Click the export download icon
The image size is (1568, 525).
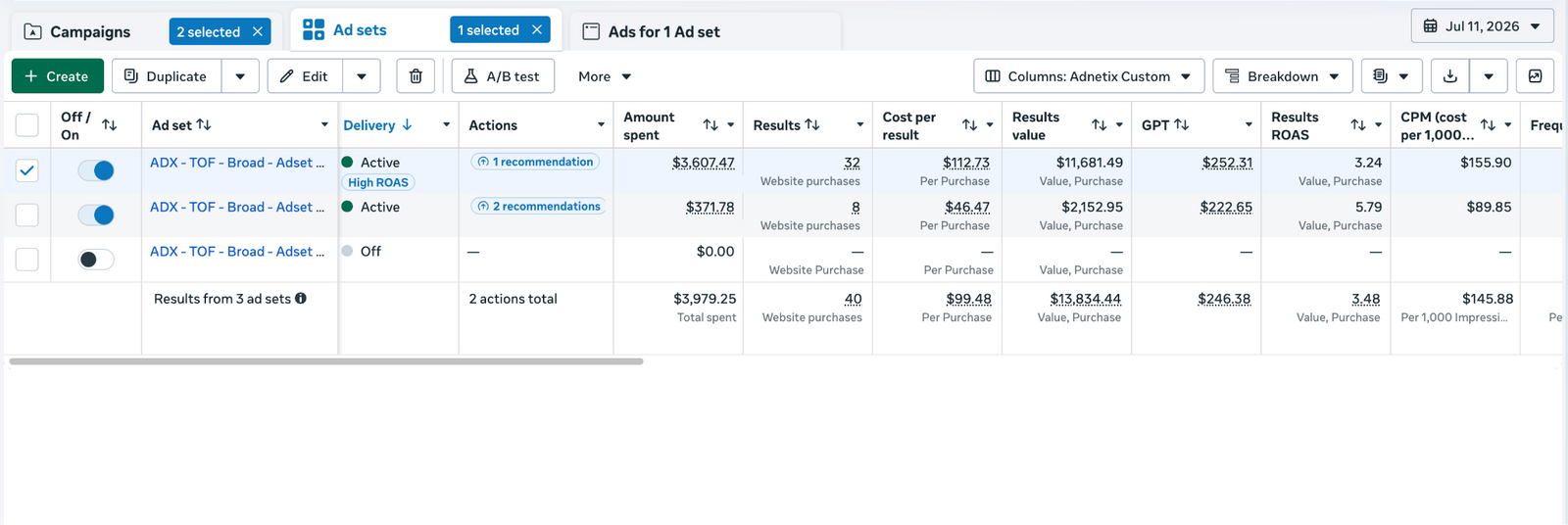[1450, 76]
